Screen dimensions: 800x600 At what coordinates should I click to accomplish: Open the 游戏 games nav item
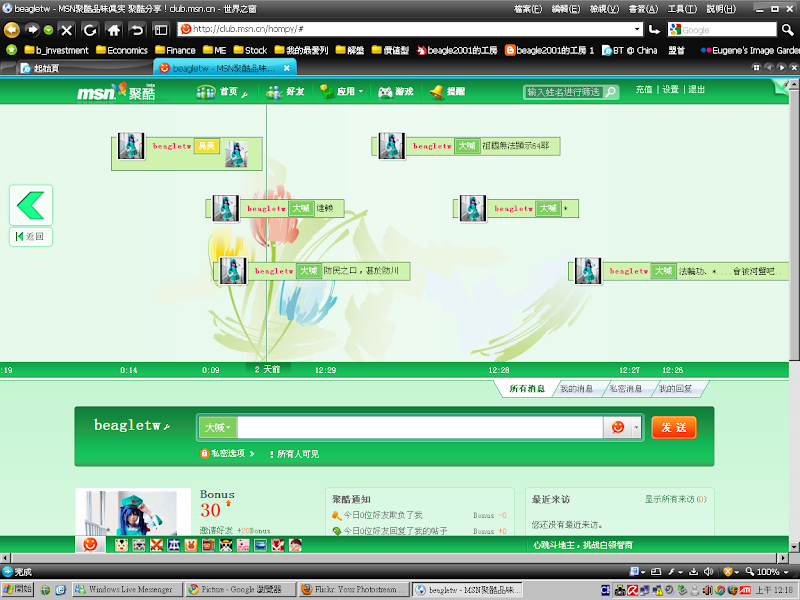395,91
